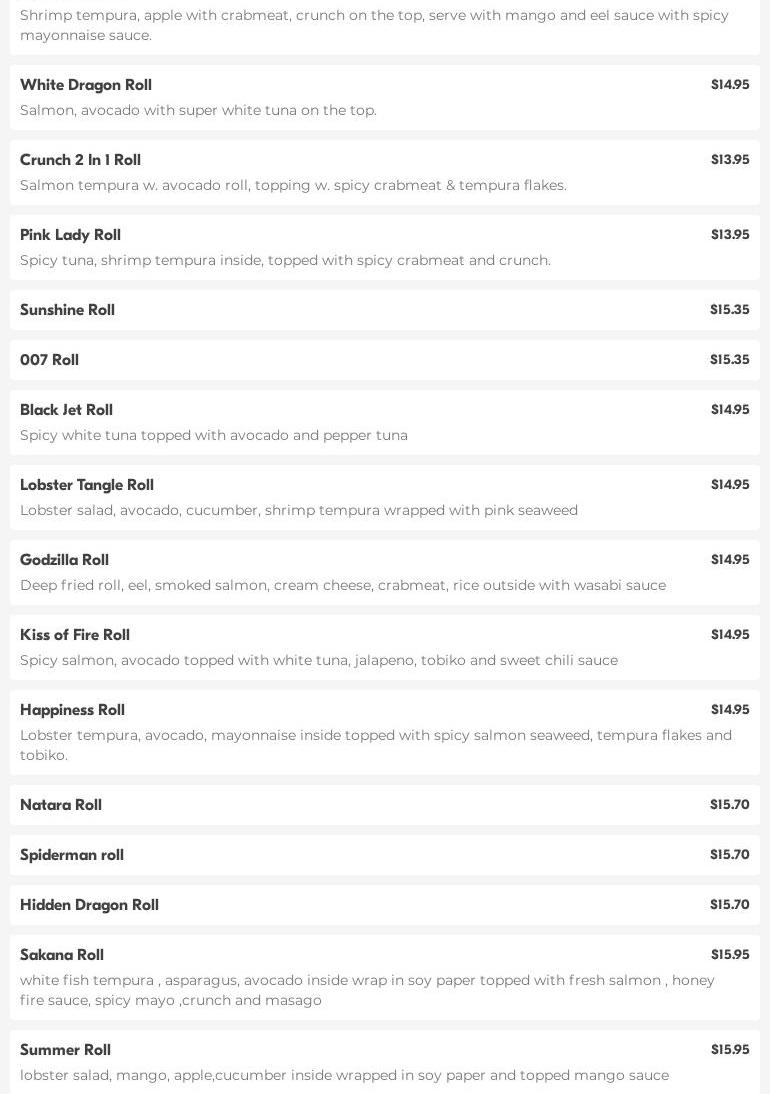Choose the Natara Roll item
Screen dimensions: 770x1094
(61, 805)
